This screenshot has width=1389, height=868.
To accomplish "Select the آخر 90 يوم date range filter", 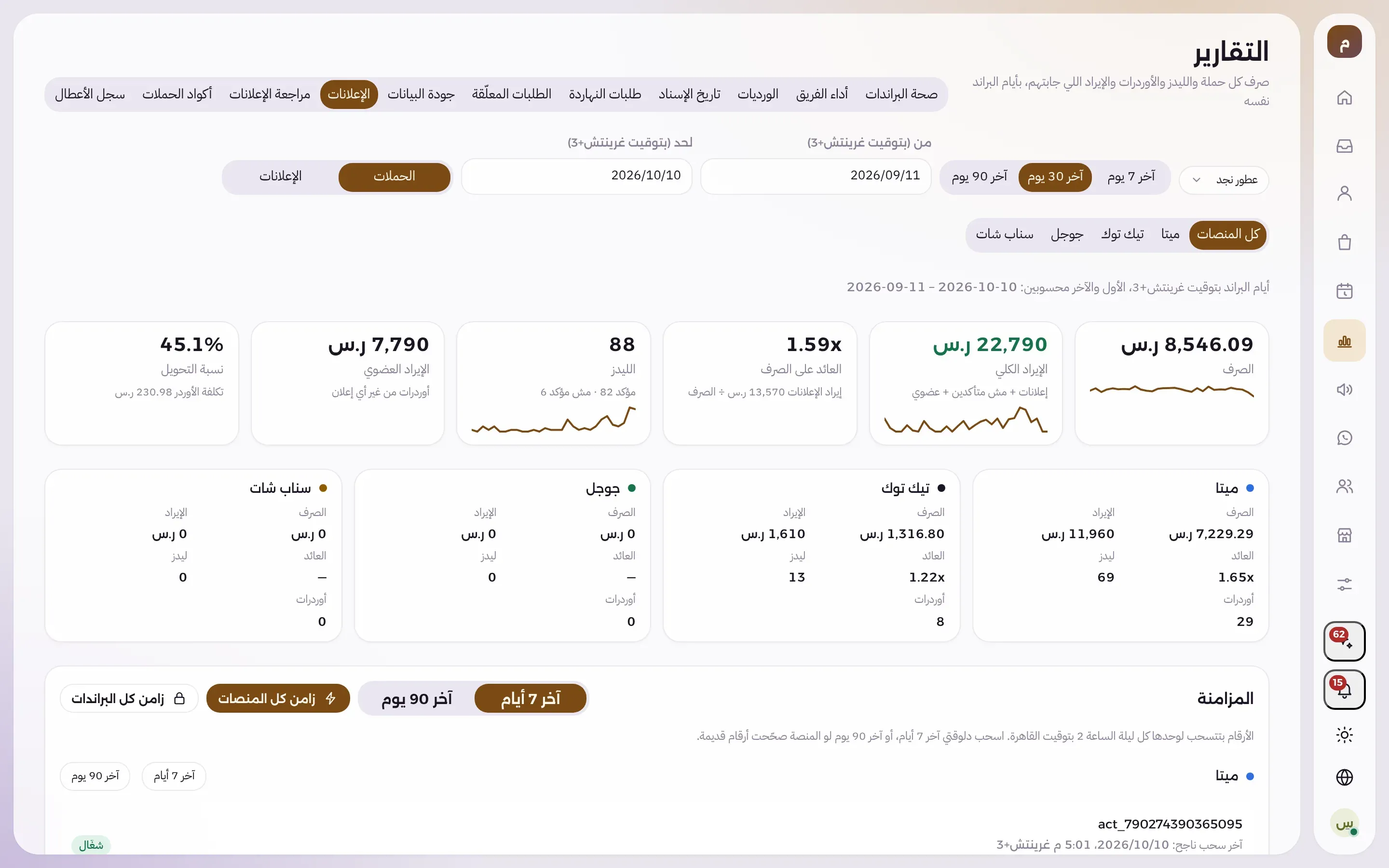I will (979, 177).
